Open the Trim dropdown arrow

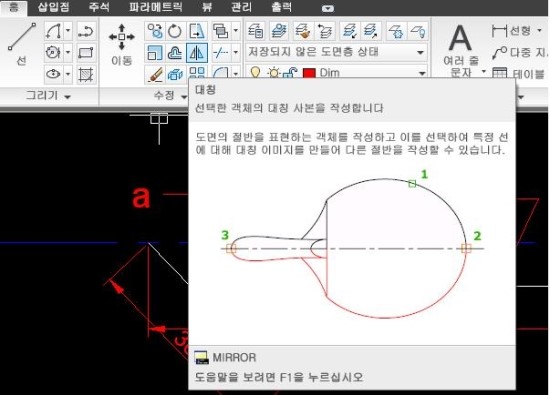(x=236, y=53)
